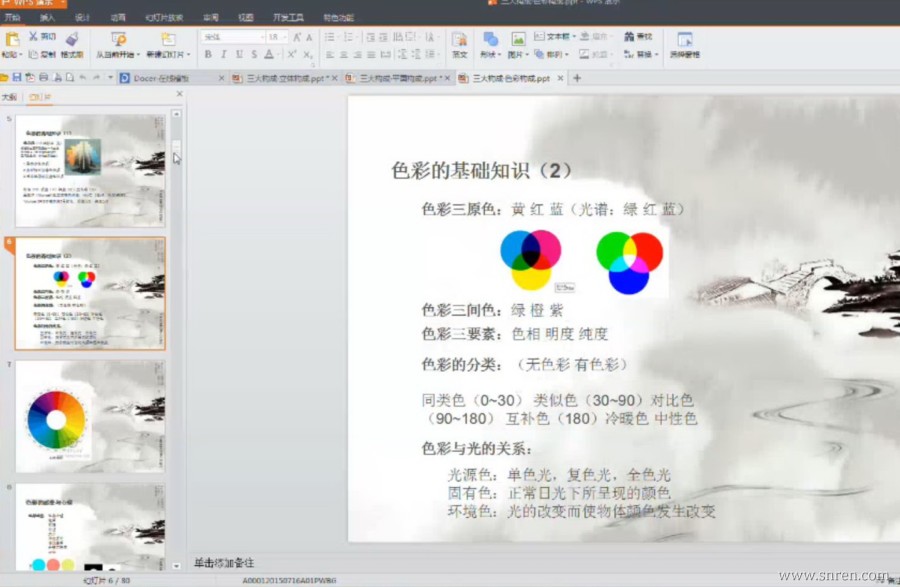Select slide 8 thumbnail
Screen dimensions: 900x587
coord(90,527)
